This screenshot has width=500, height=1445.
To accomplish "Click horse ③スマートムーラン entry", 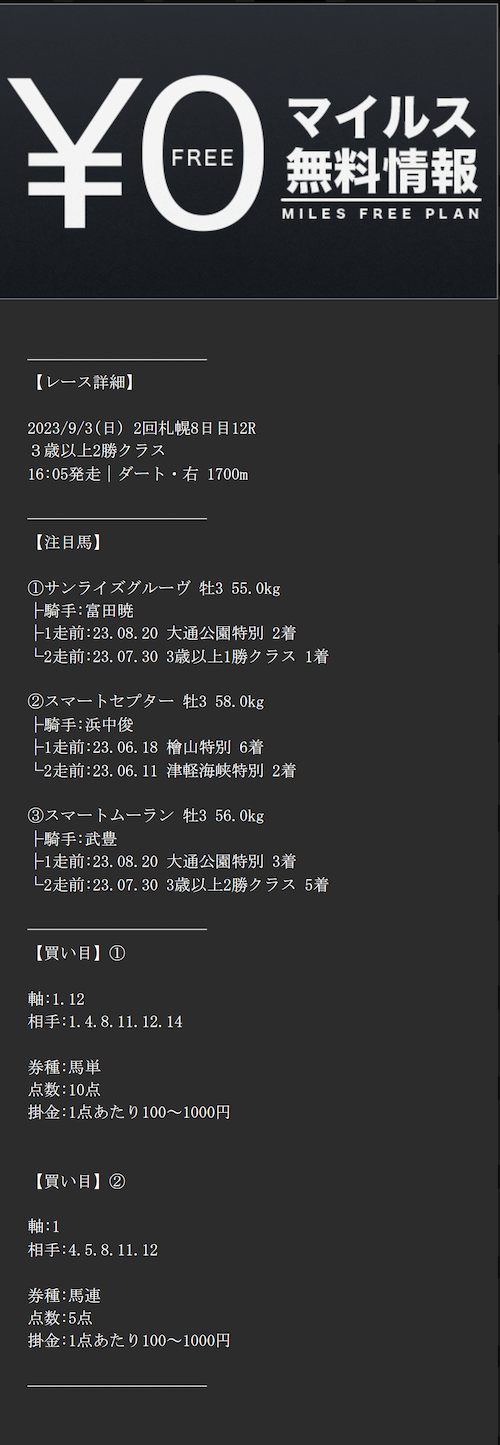I will (x=146, y=816).
